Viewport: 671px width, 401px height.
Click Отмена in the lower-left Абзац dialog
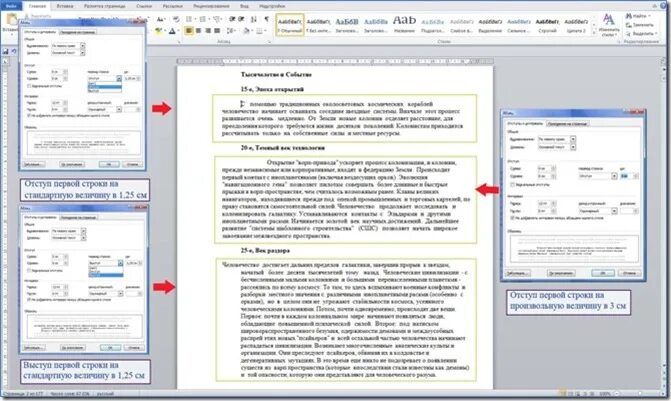click(134, 347)
